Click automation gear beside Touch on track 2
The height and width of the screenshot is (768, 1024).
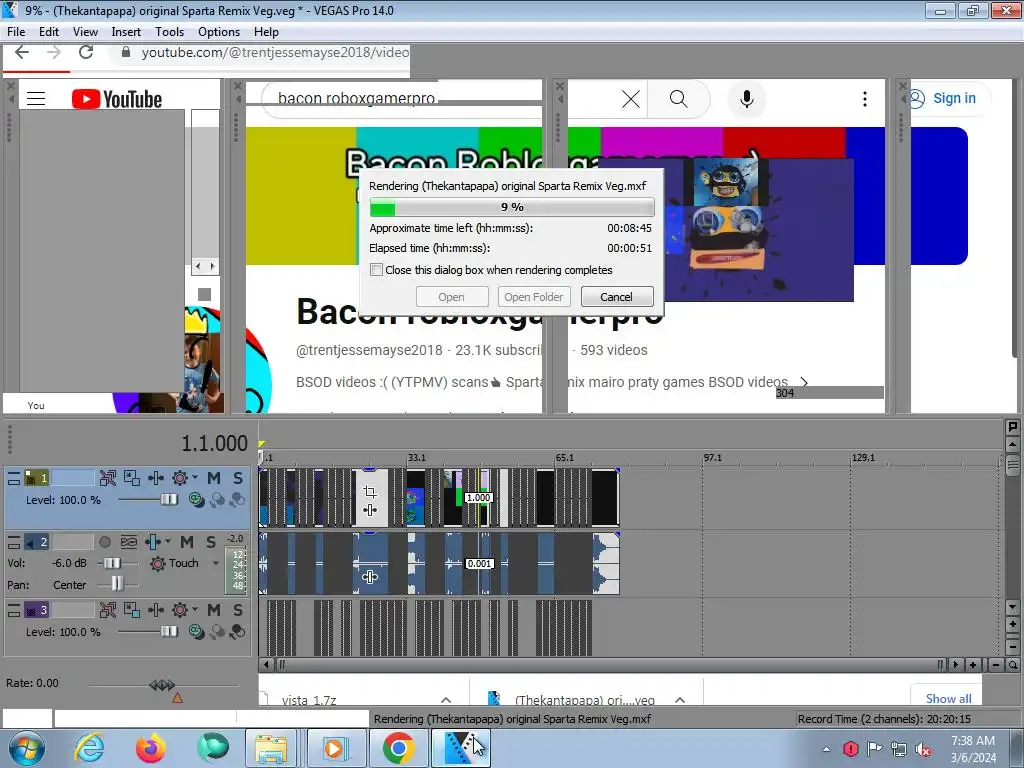pos(157,564)
